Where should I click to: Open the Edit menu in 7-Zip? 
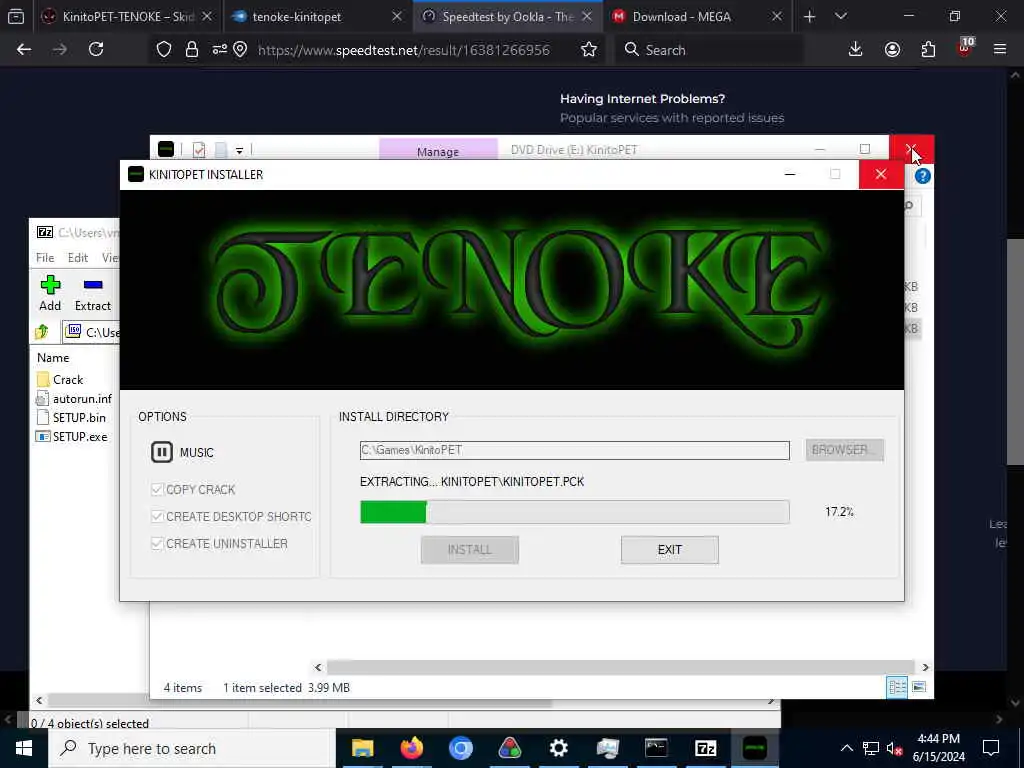tap(78, 258)
